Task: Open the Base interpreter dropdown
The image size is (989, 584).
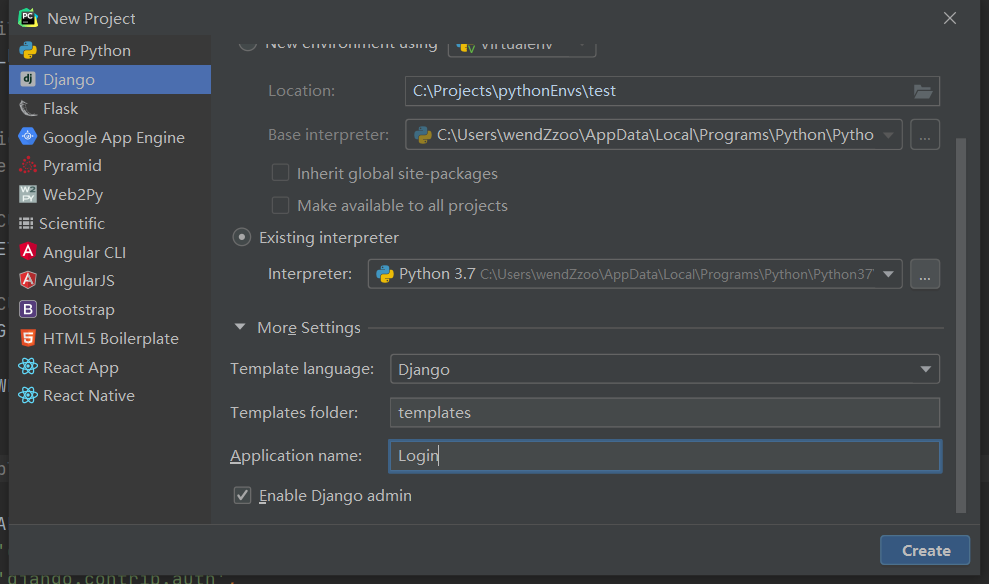Action: click(653, 134)
